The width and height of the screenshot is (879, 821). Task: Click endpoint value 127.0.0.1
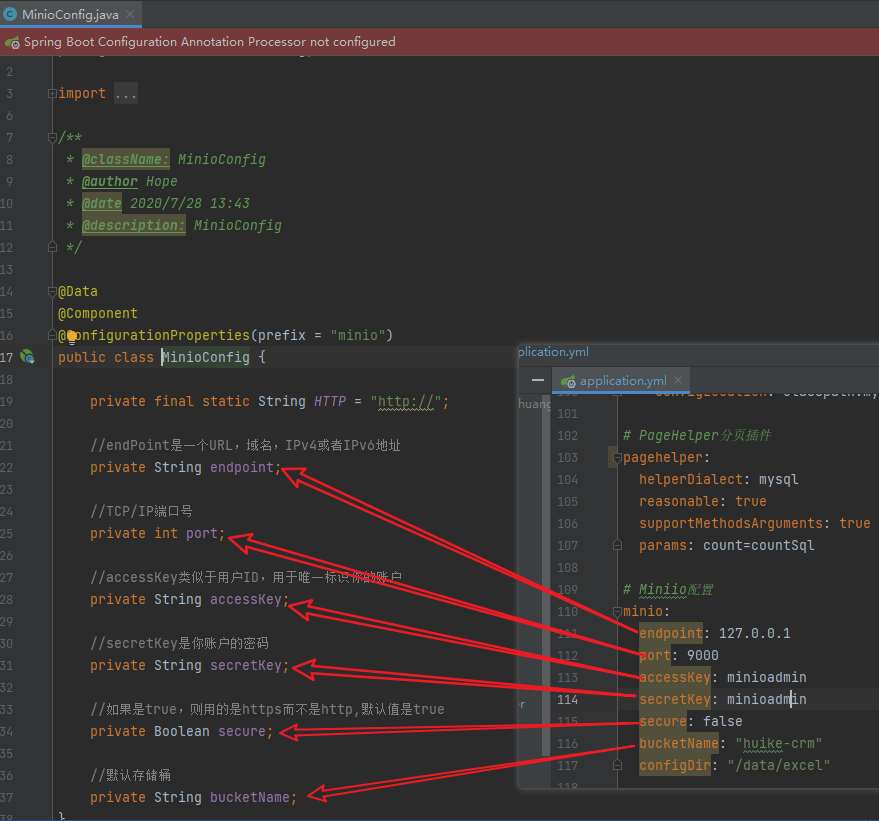[755, 633]
